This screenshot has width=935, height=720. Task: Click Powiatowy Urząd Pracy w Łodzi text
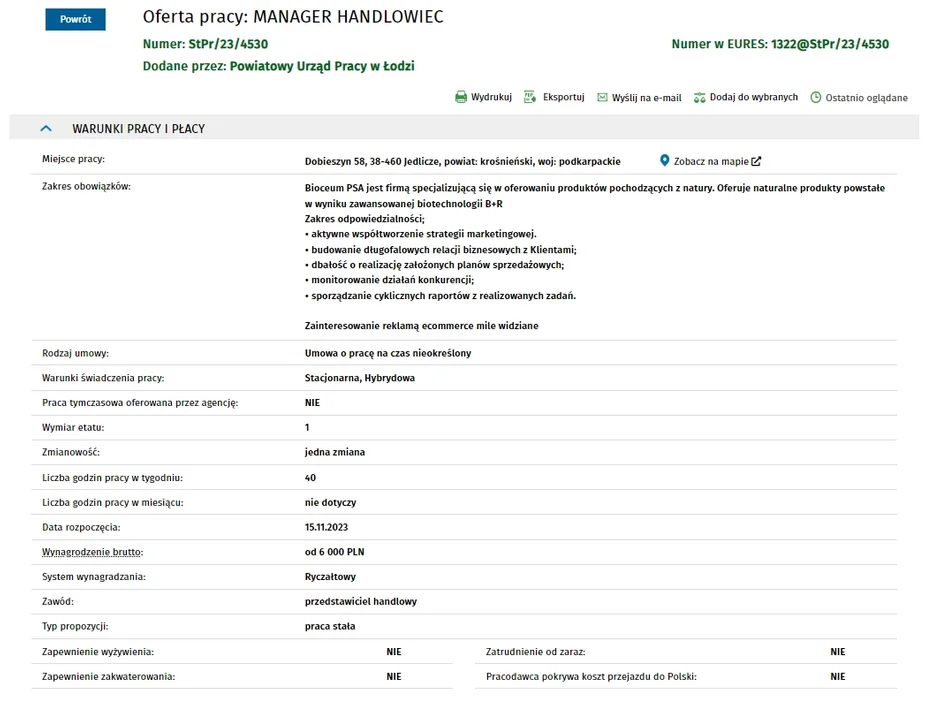click(322, 66)
